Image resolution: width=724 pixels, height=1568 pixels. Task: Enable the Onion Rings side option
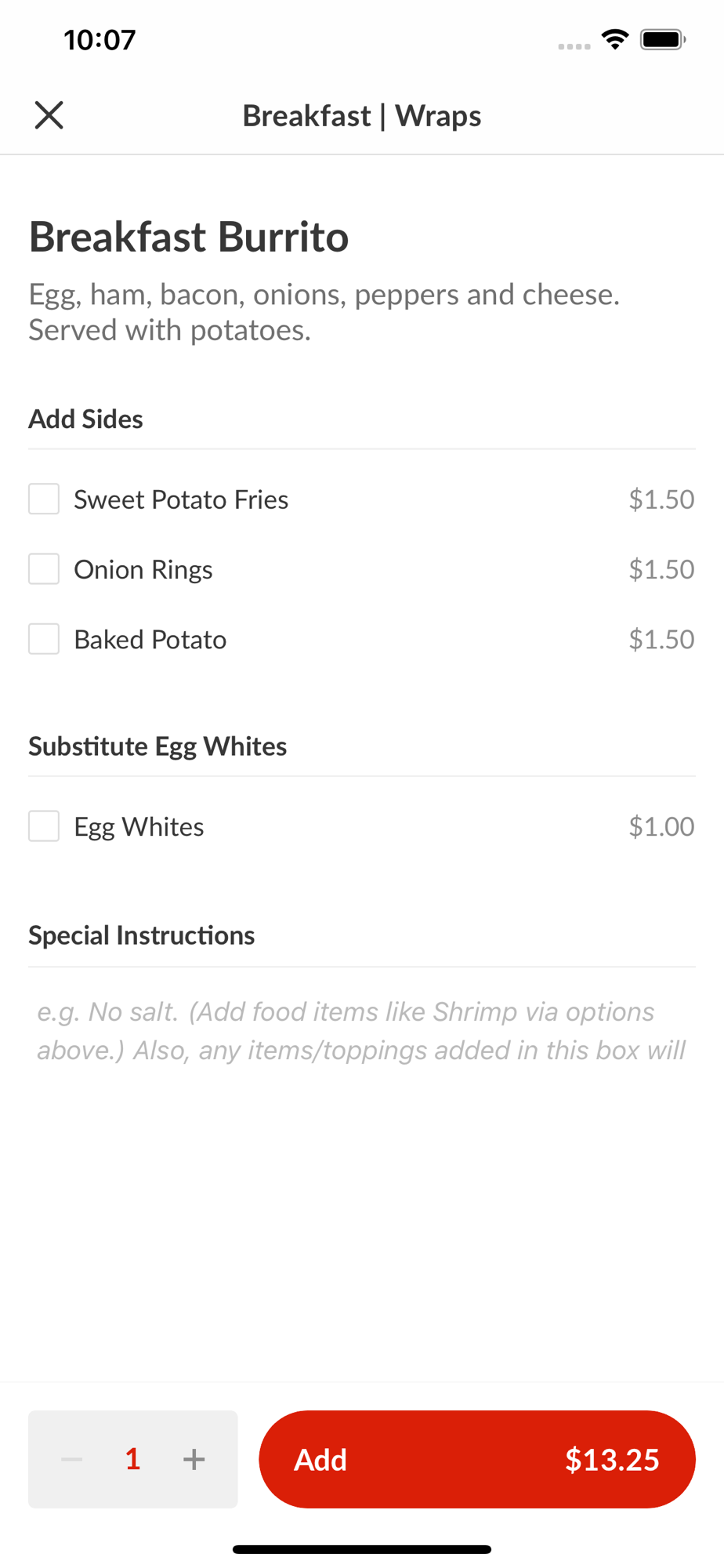click(x=44, y=569)
